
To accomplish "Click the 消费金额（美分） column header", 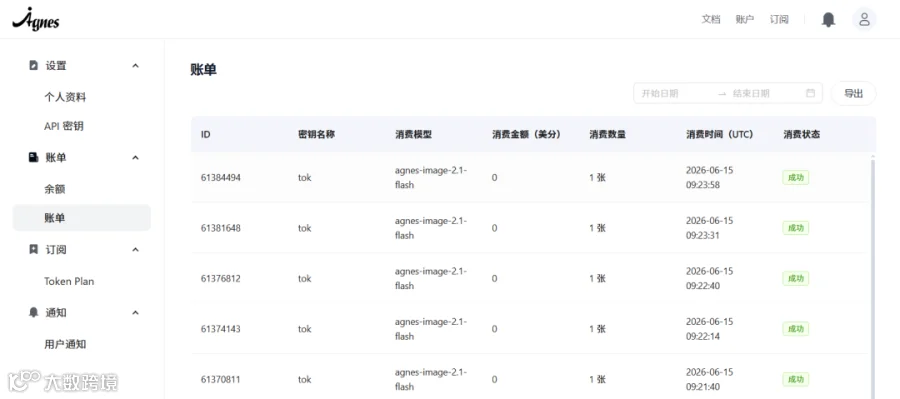I will pos(526,134).
